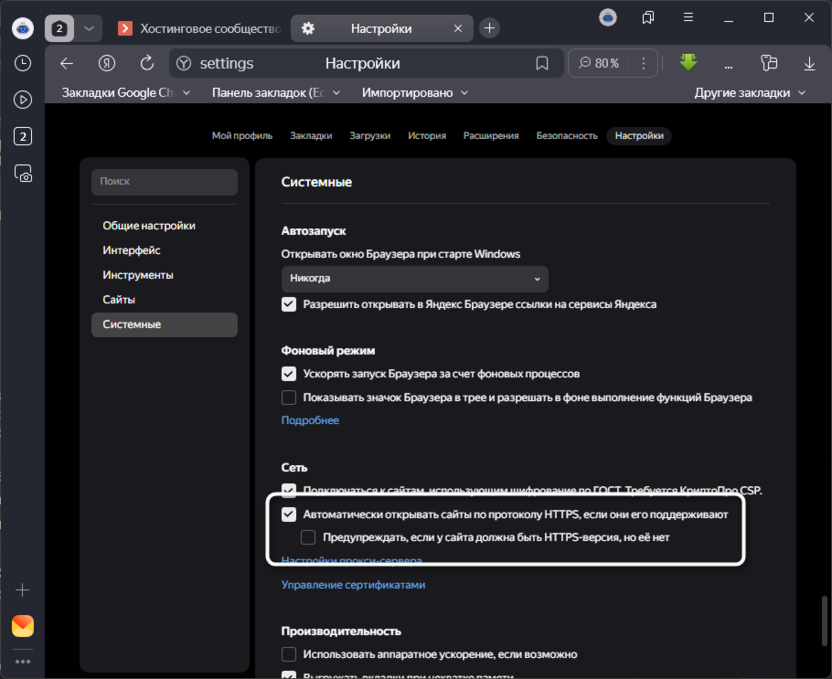The image size is (832, 679).
Task: Switch to the Безопасность tab
Action: pos(566,135)
